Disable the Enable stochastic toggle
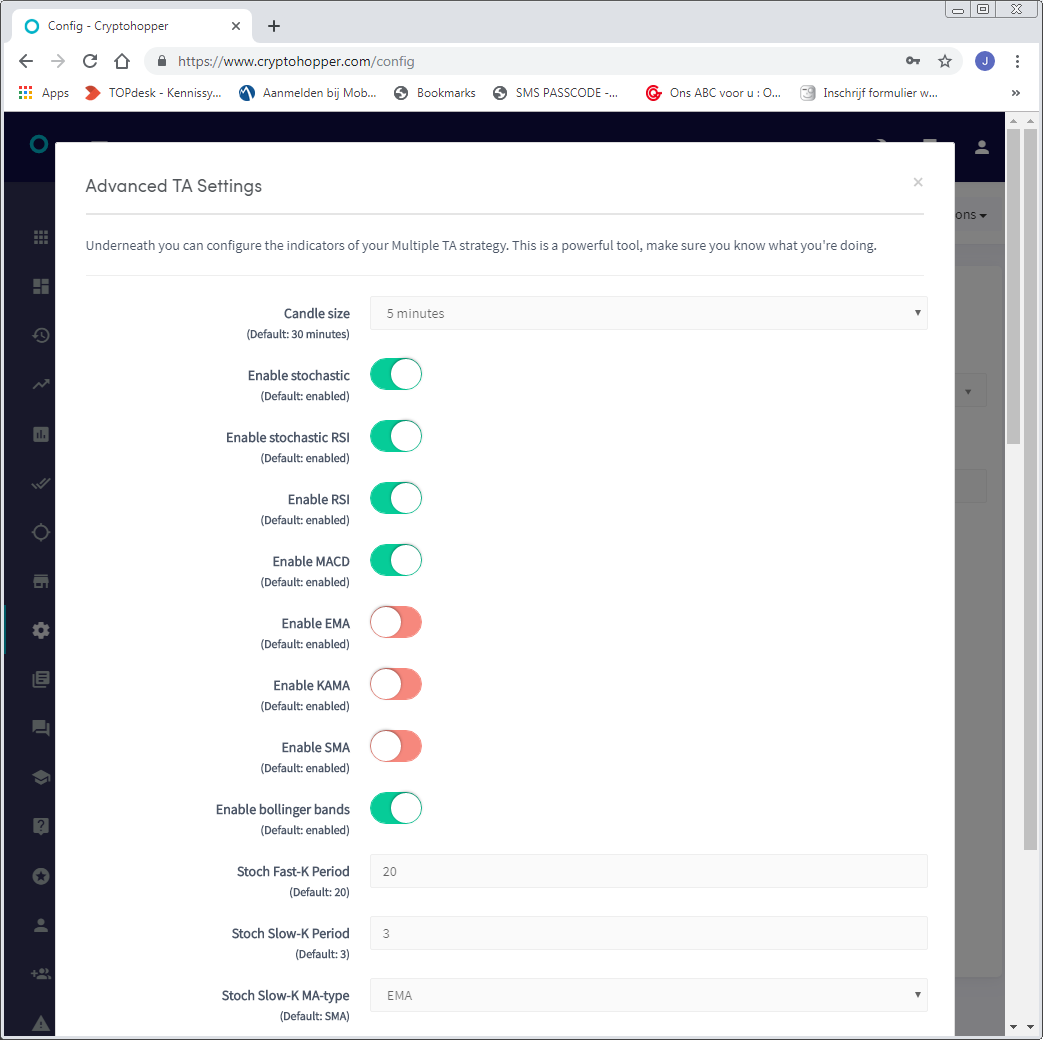The width and height of the screenshot is (1043, 1040). pos(396,374)
